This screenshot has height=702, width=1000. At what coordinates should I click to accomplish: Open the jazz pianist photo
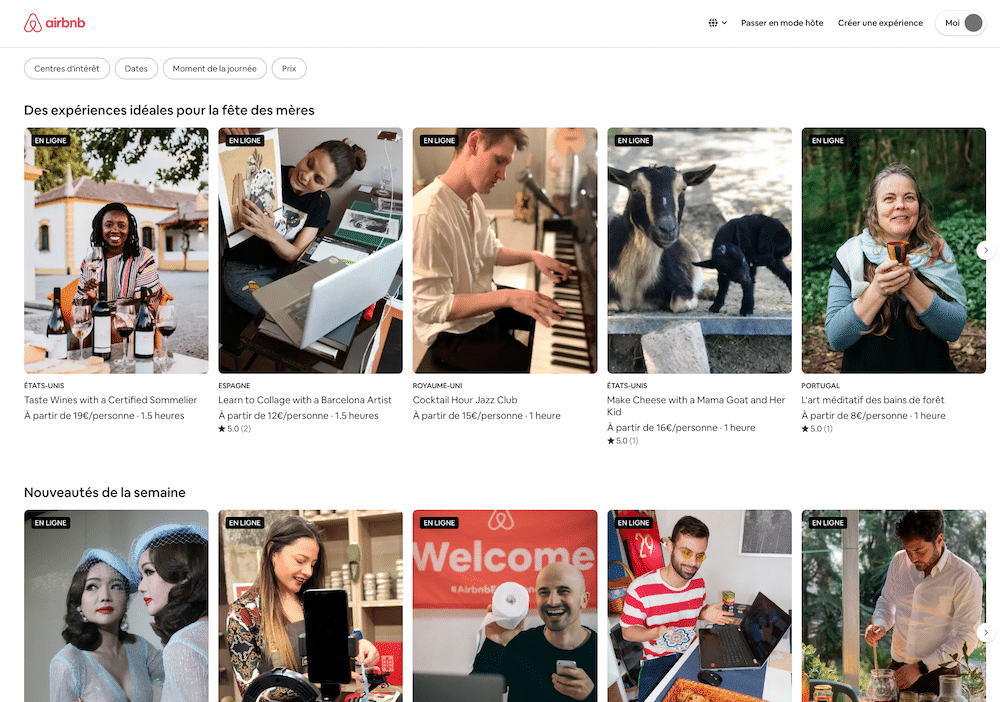[x=505, y=251]
